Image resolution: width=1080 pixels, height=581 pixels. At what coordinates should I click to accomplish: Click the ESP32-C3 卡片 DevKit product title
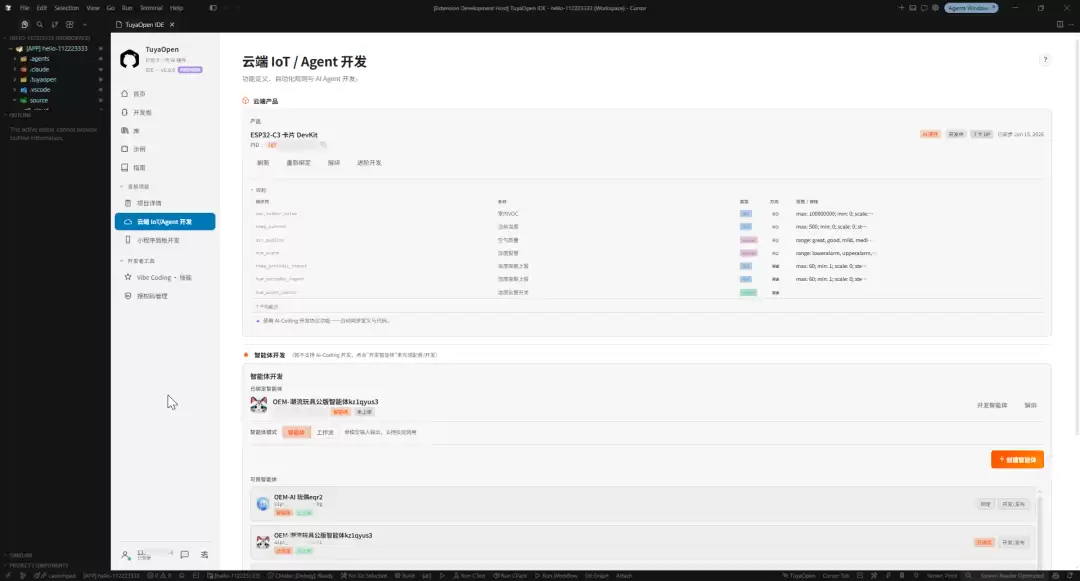pos(284,135)
